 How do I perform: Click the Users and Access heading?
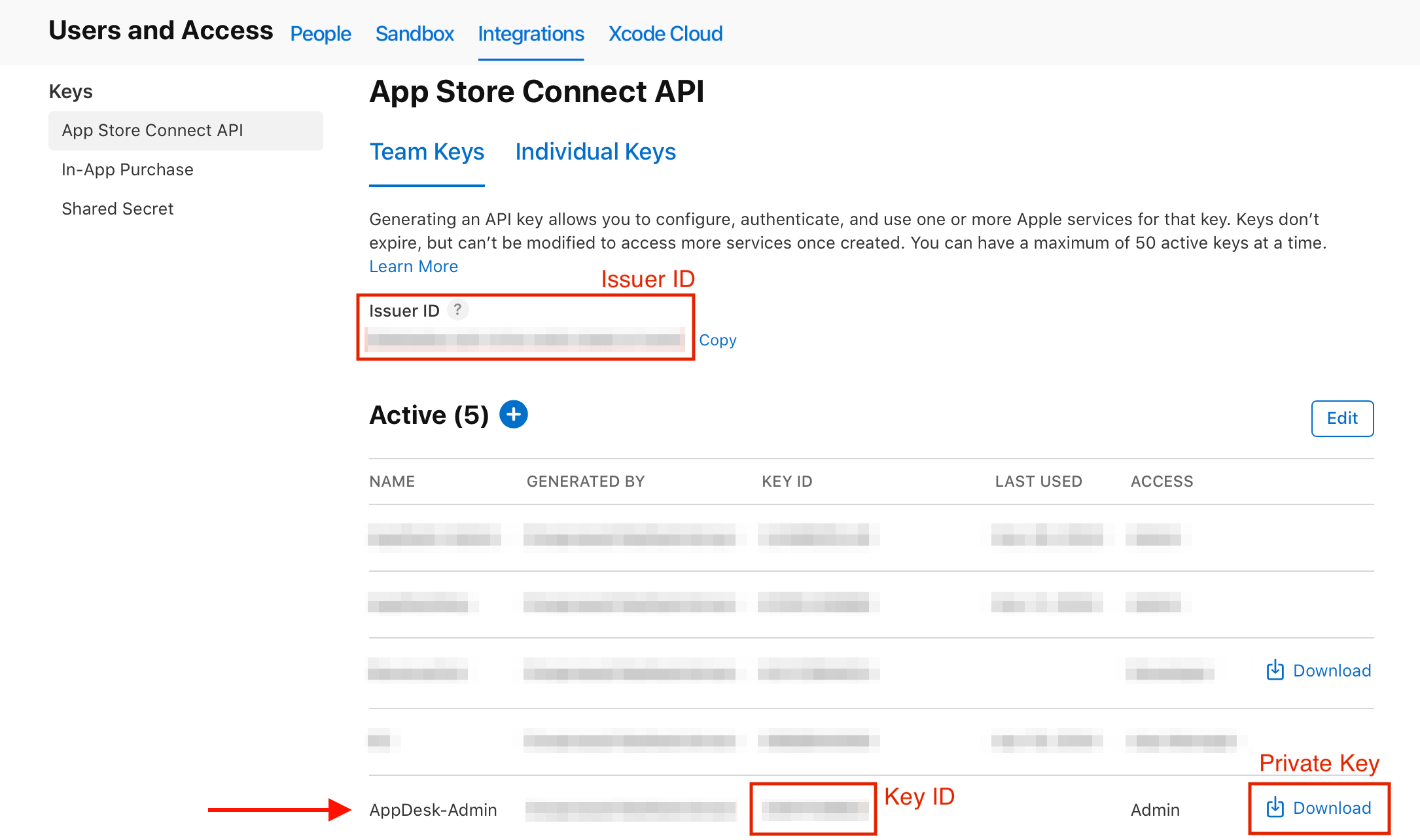tap(160, 30)
